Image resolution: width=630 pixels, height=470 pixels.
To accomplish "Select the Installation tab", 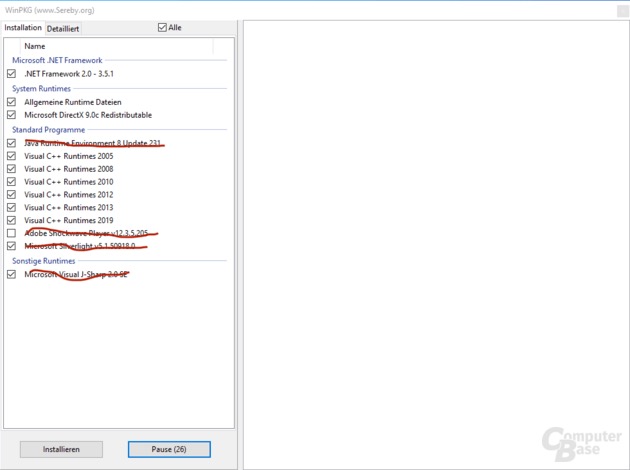I will 23,28.
